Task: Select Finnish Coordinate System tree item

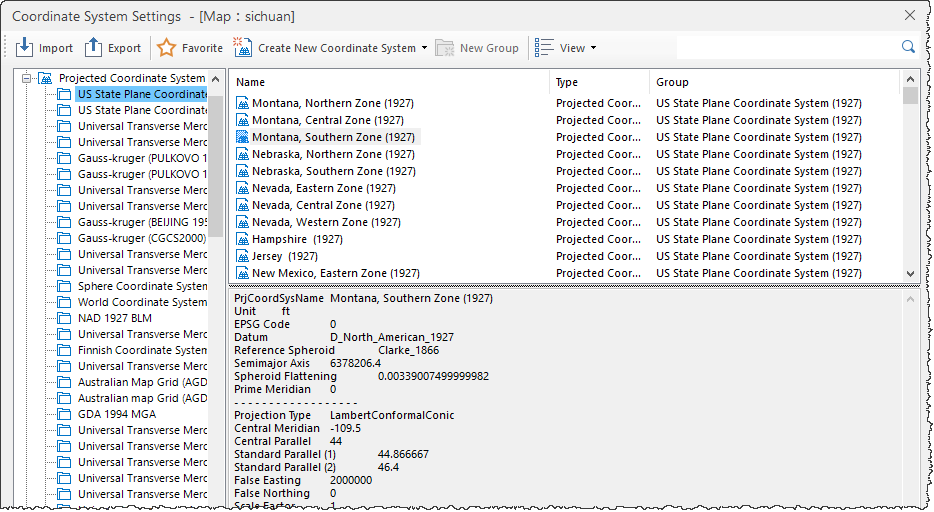Action: (142, 350)
